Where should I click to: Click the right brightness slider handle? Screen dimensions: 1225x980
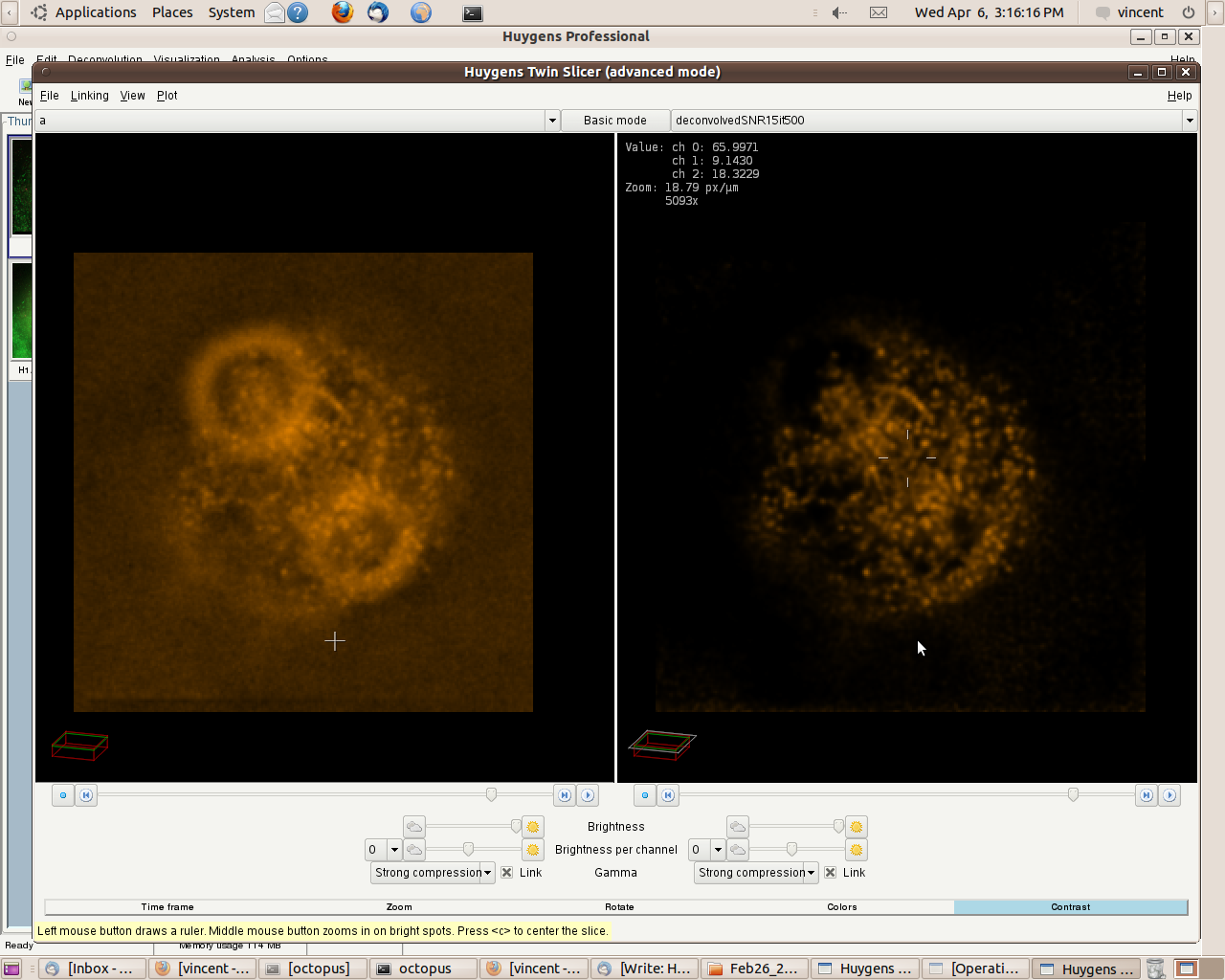tap(838, 827)
